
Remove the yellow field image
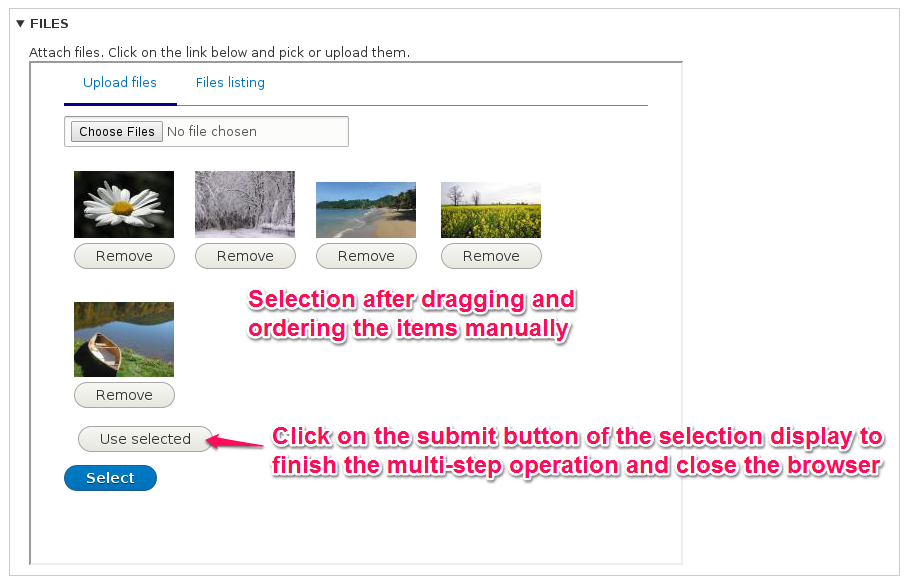pyautogui.click(x=491, y=256)
